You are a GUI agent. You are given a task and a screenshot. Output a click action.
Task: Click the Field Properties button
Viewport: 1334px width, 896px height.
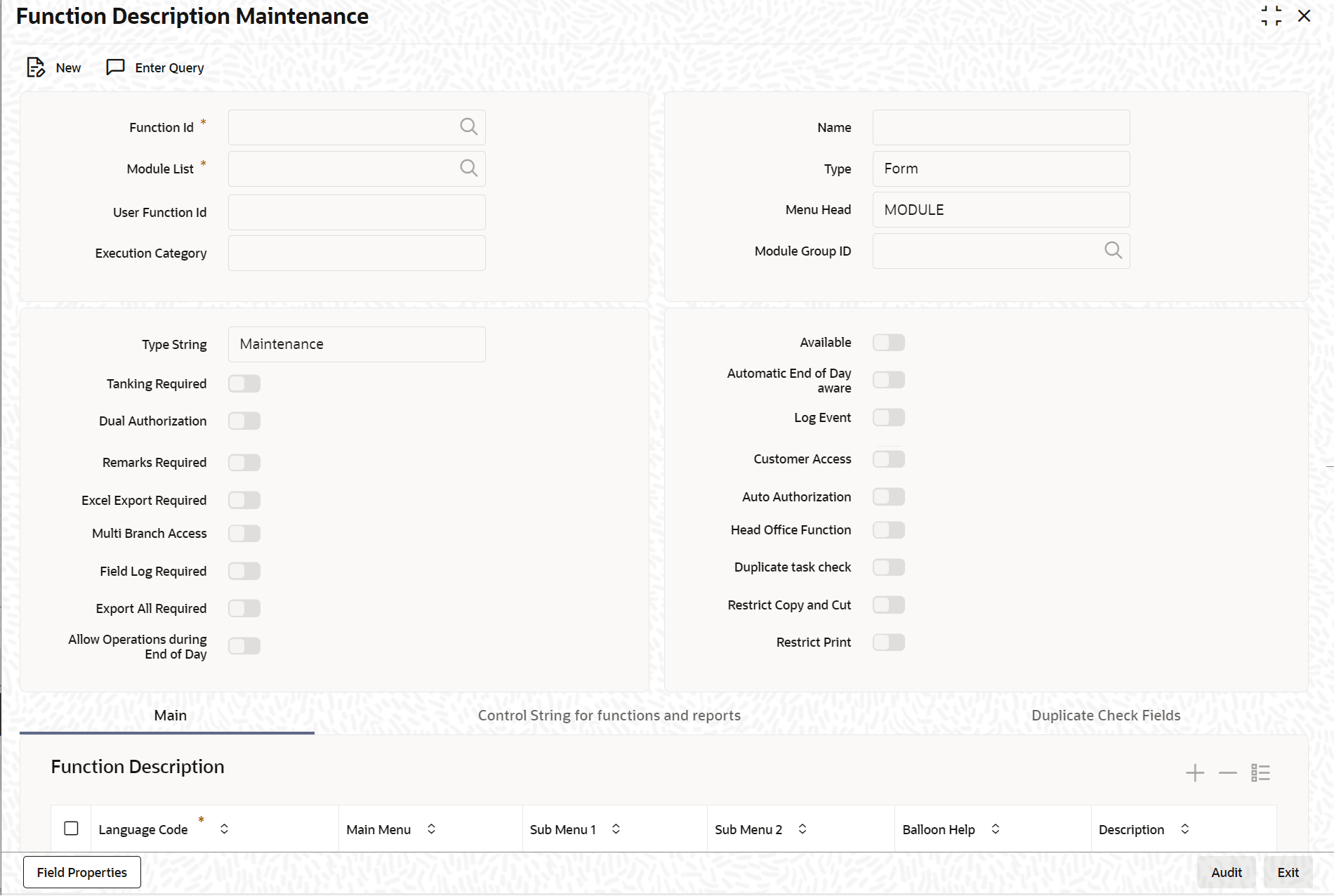coord(82,872)
